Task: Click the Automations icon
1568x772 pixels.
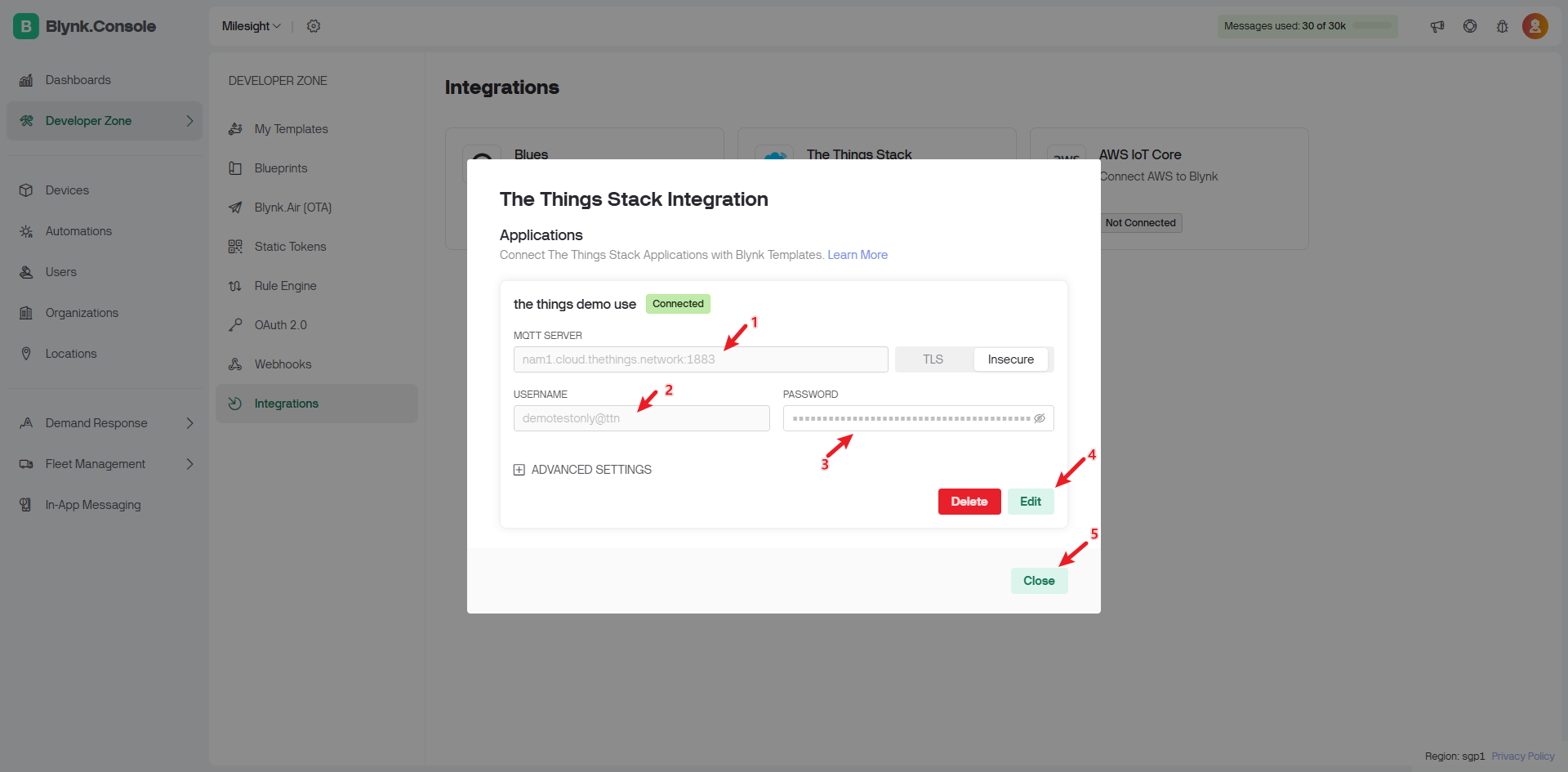Action: point(26,231)
